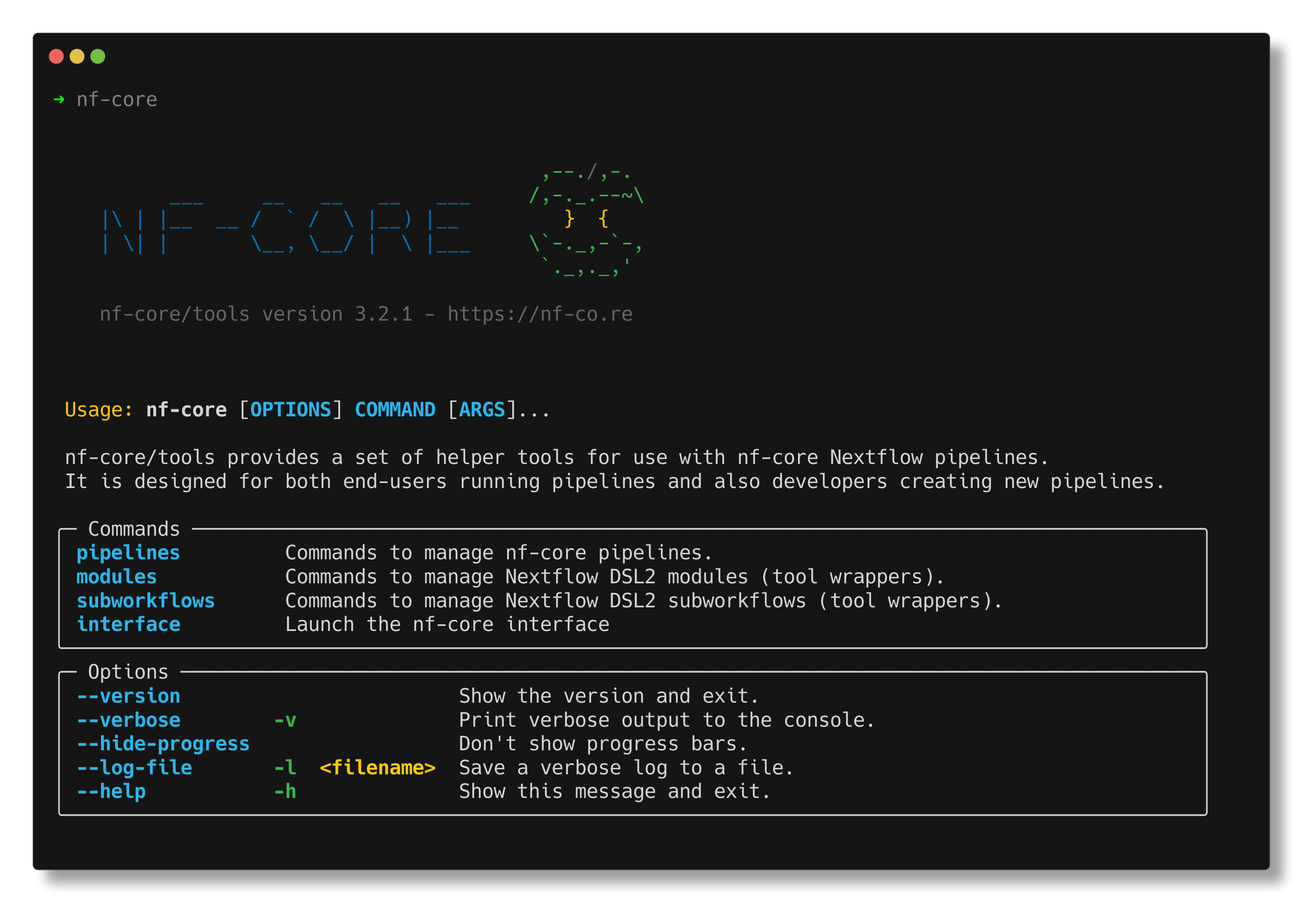Click the yellow '<filename>' argument
The image size is (1316, 916).
point(378,768)
